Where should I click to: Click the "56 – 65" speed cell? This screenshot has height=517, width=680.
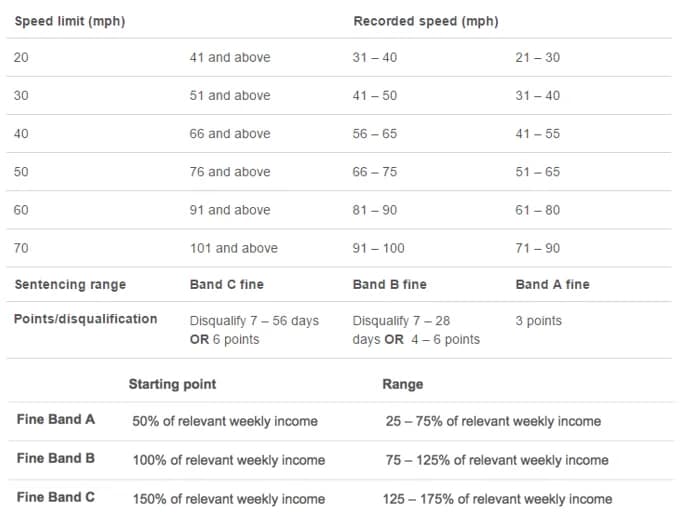374,134
